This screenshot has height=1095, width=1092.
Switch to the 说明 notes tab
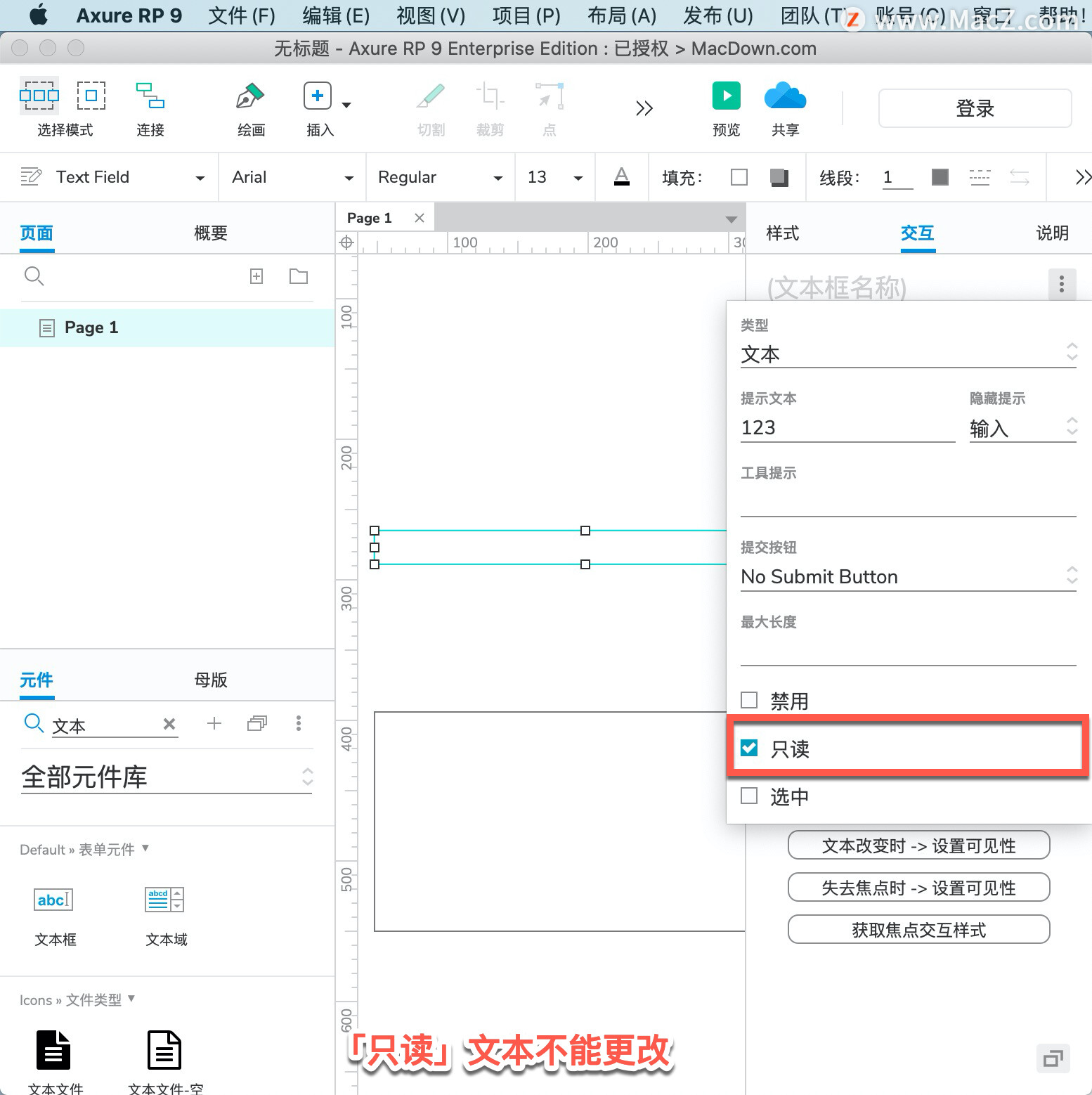[x=1053, y=233]
